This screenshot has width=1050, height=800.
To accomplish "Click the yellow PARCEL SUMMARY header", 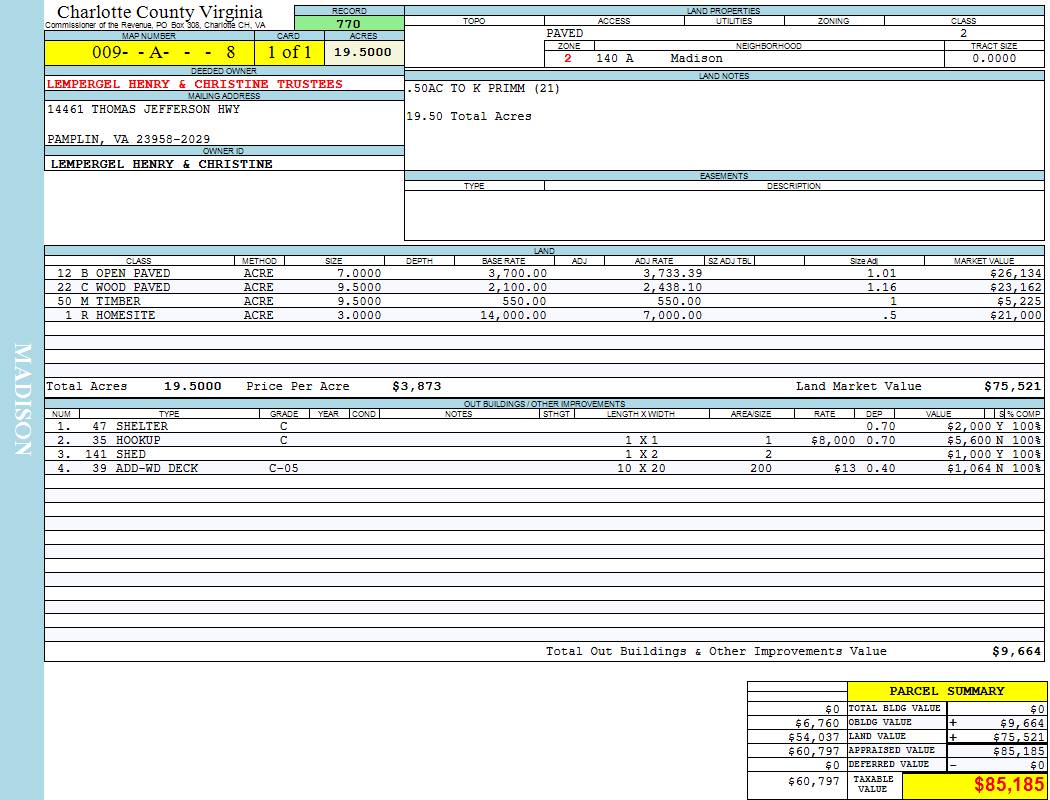I will point(946,691).
